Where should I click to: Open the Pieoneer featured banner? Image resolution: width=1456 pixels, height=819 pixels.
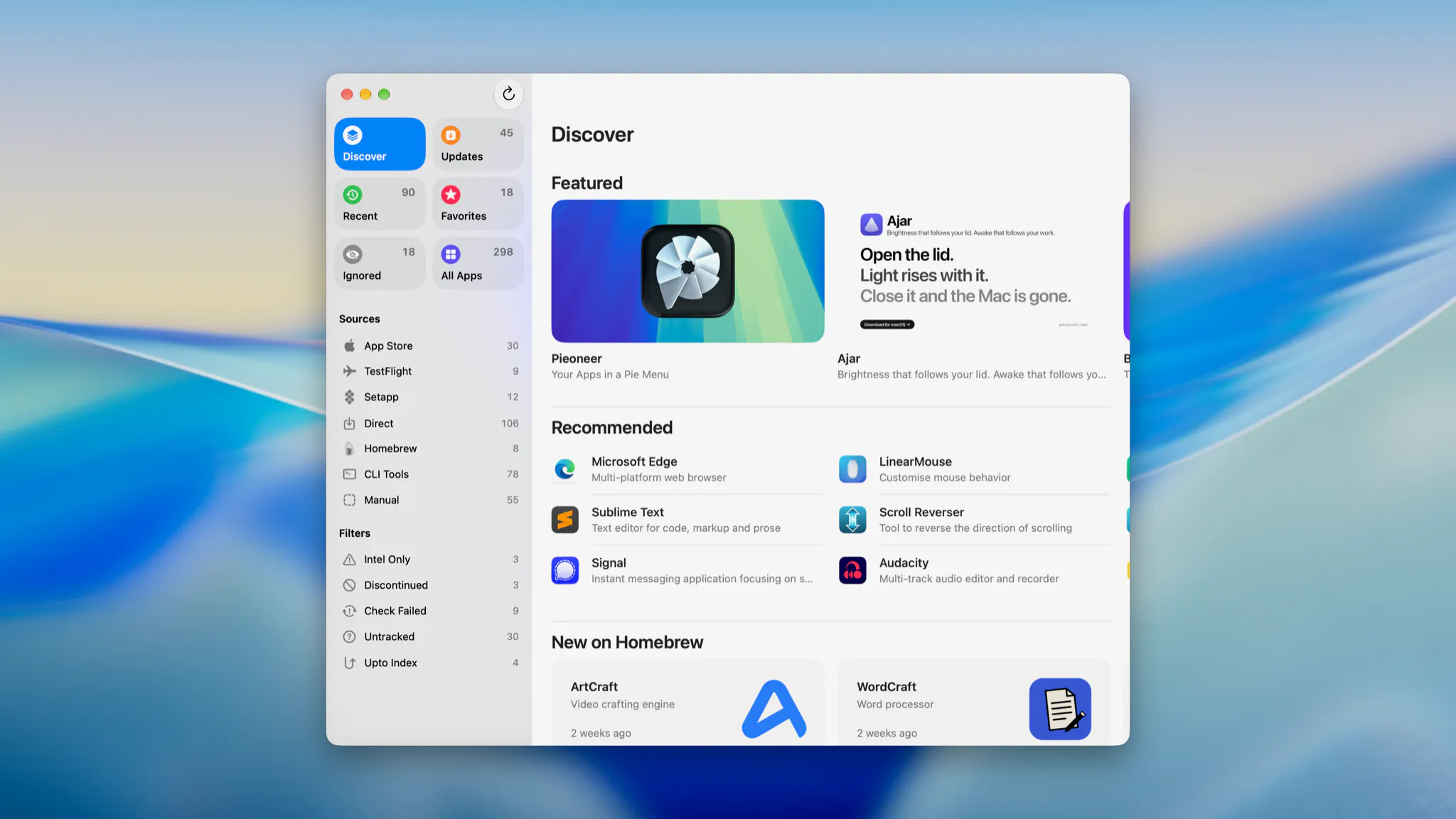point(687,271)
